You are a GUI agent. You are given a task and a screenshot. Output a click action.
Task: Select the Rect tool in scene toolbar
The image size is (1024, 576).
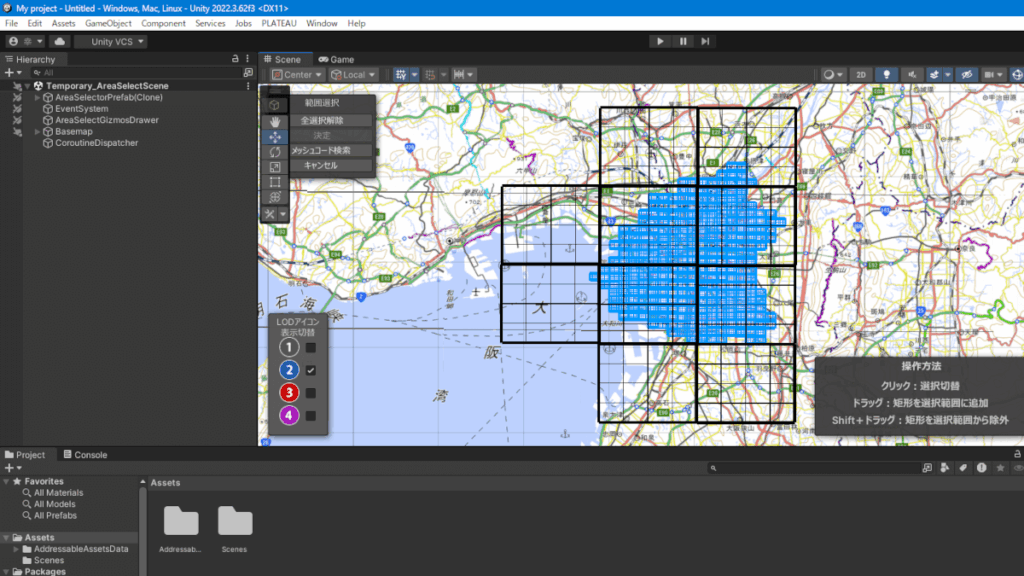point(275,182)
